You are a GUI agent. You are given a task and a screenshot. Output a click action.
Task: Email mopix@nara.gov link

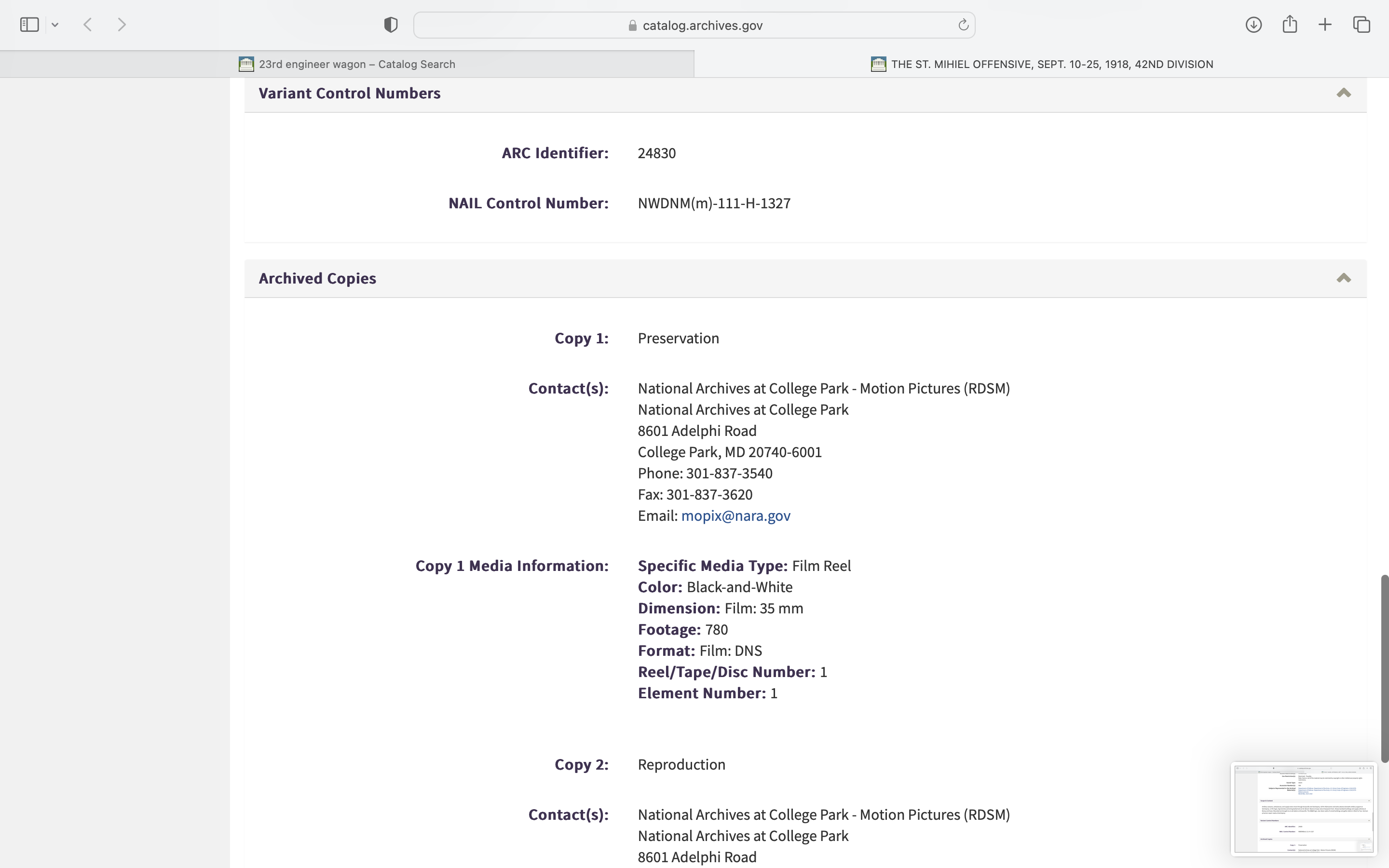click(x=735, y=515)
